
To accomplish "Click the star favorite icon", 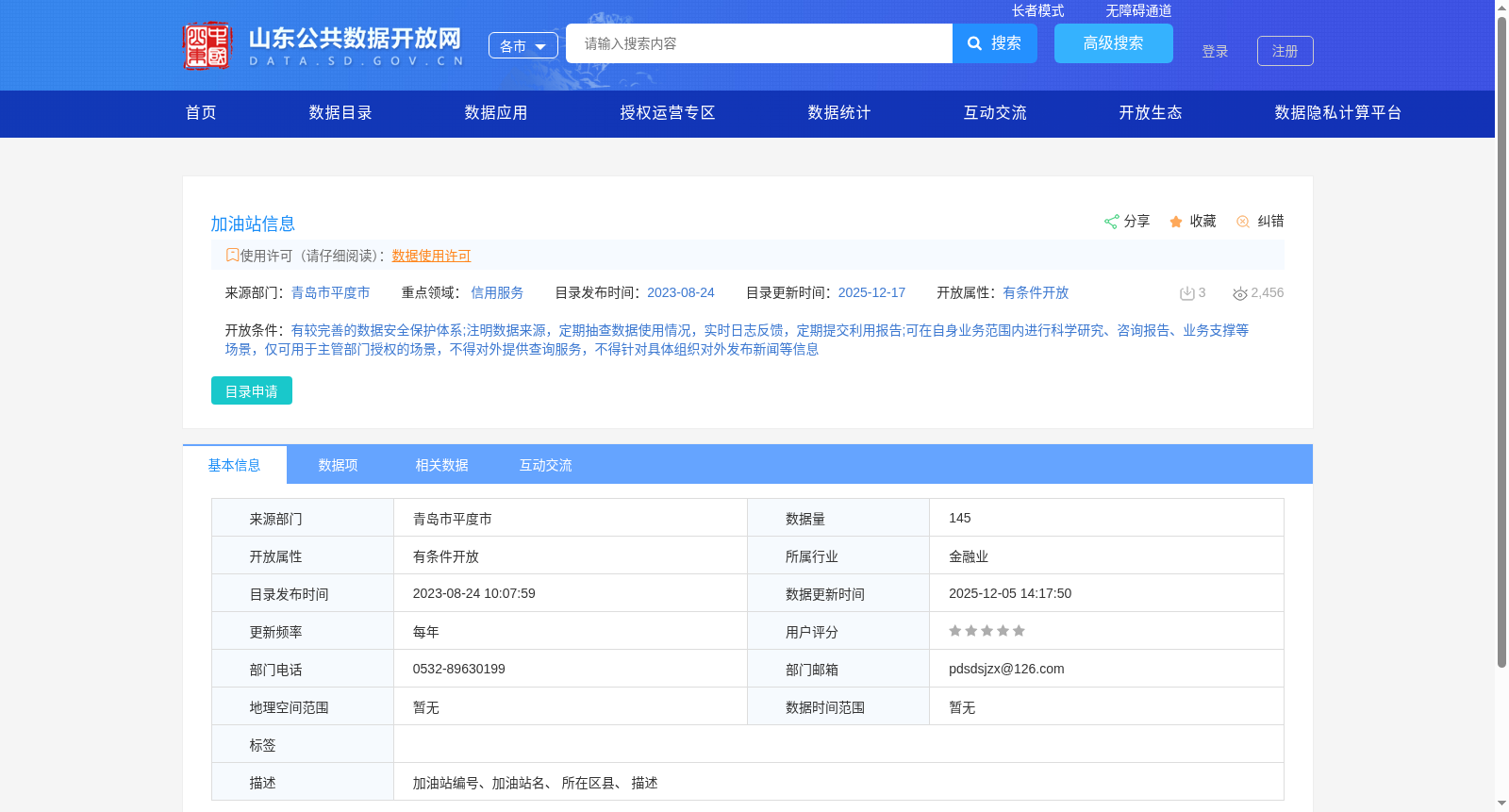I will click(x=1176, y=222).
